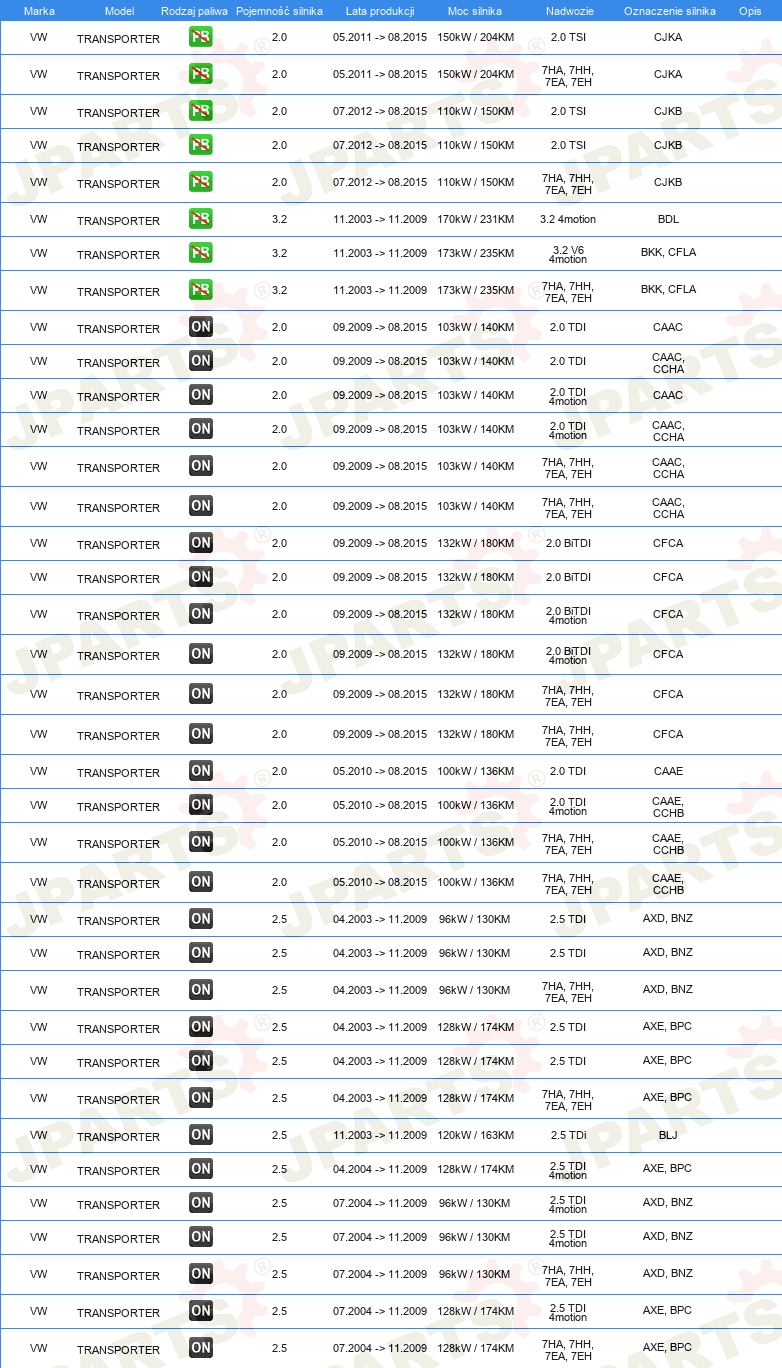Click petrol icon in 3.2 V6 4motion row

(201, 253)
